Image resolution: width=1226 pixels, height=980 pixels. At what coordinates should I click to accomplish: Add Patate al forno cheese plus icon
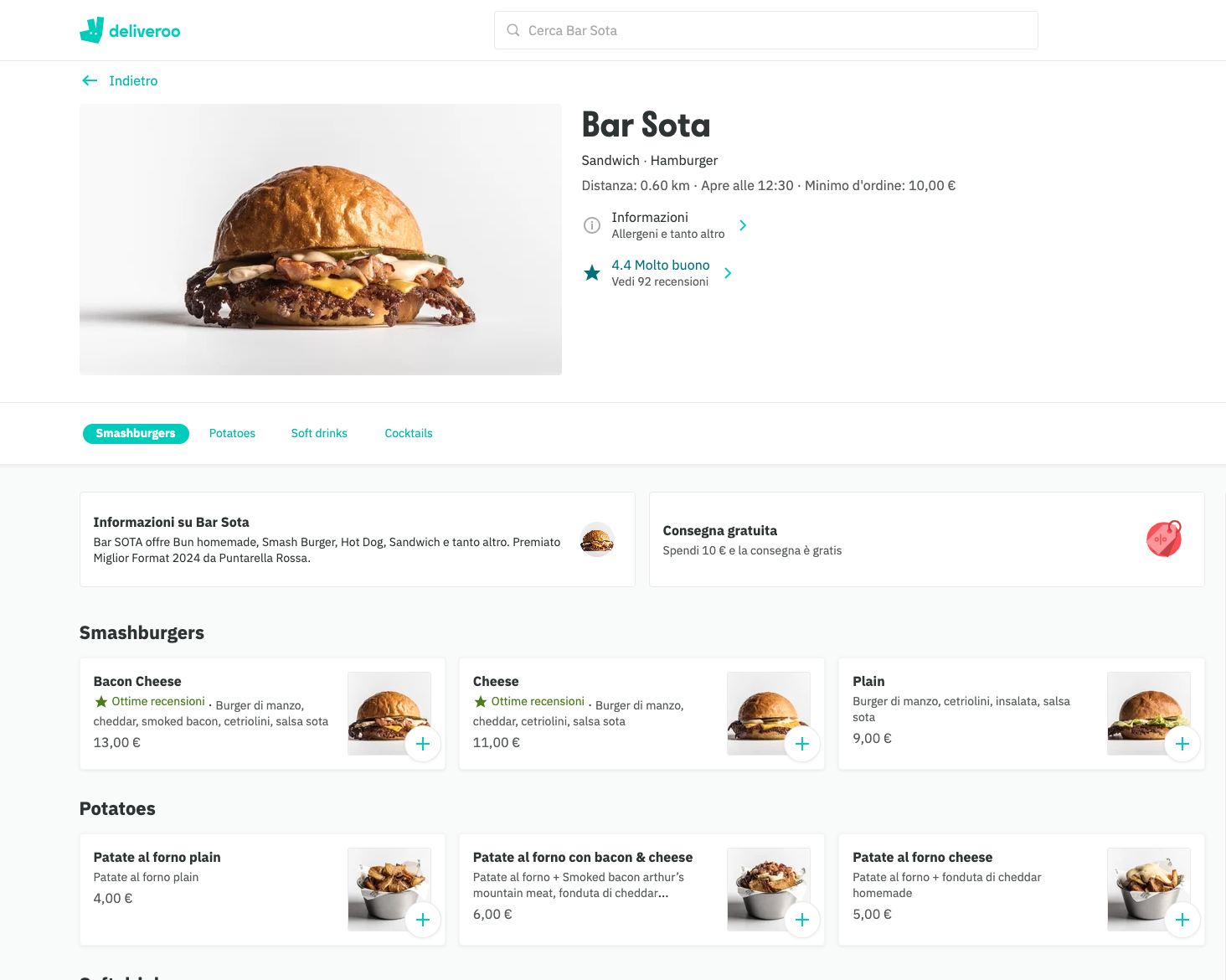coord(1182,920)
